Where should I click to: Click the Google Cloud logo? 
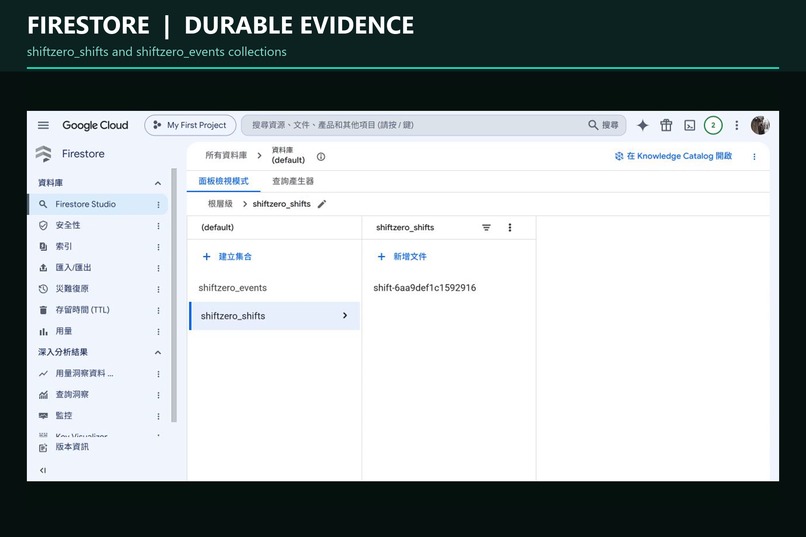click(x=95, y=125)
